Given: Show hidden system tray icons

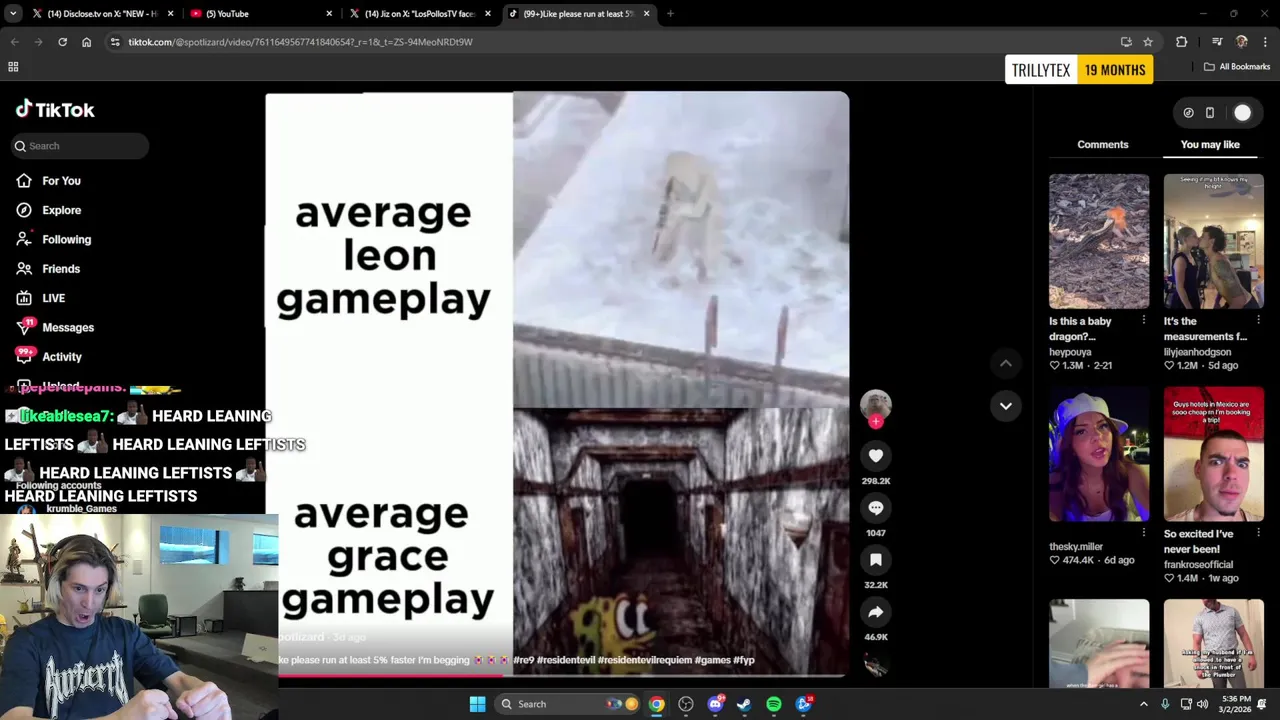Looking at the screenshot, I should [1143, 704].
